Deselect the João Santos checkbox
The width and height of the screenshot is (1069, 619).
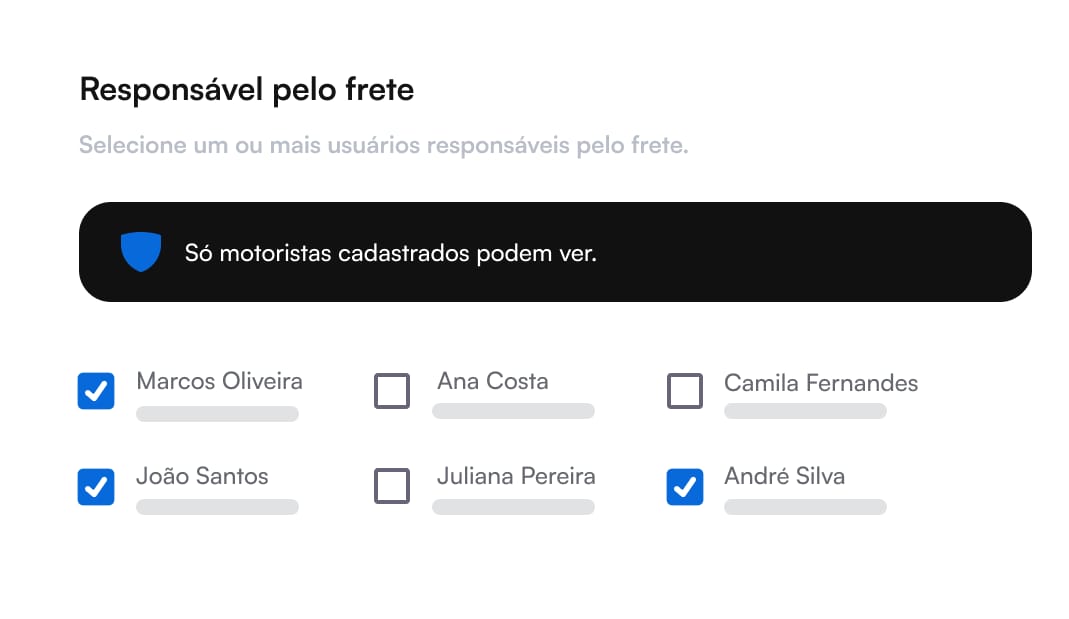[x=96, y=487]
